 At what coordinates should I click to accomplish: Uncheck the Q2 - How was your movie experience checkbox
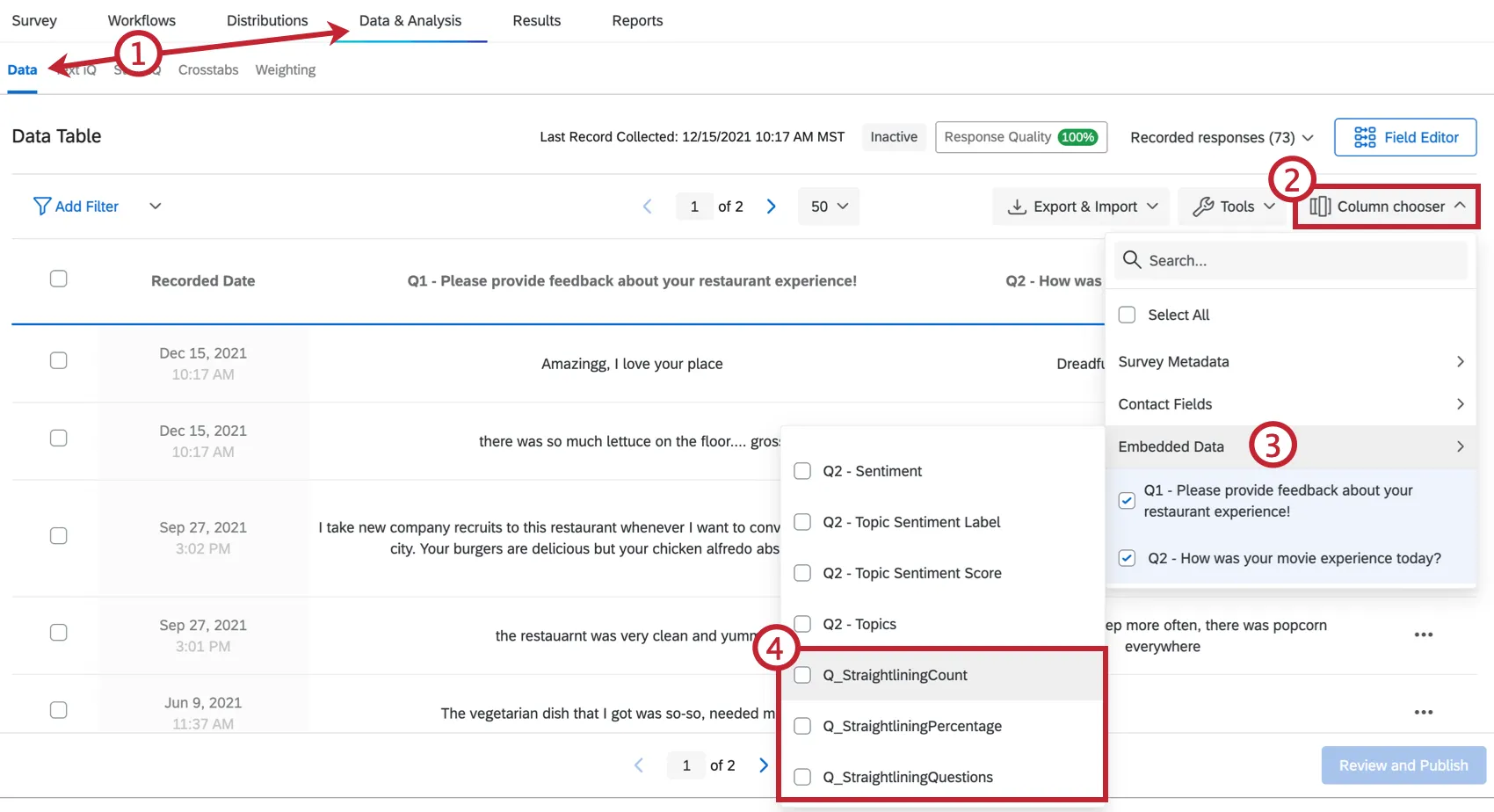pyautogui.click(x=1127, y=558)
